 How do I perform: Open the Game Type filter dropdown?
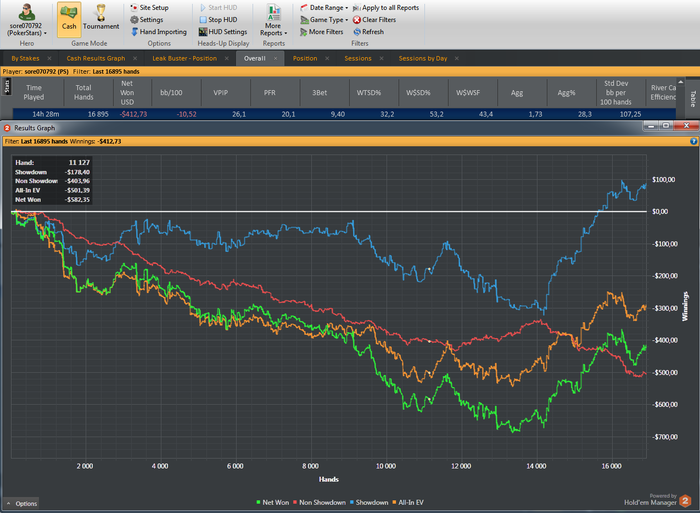click(x=324, y=20)
